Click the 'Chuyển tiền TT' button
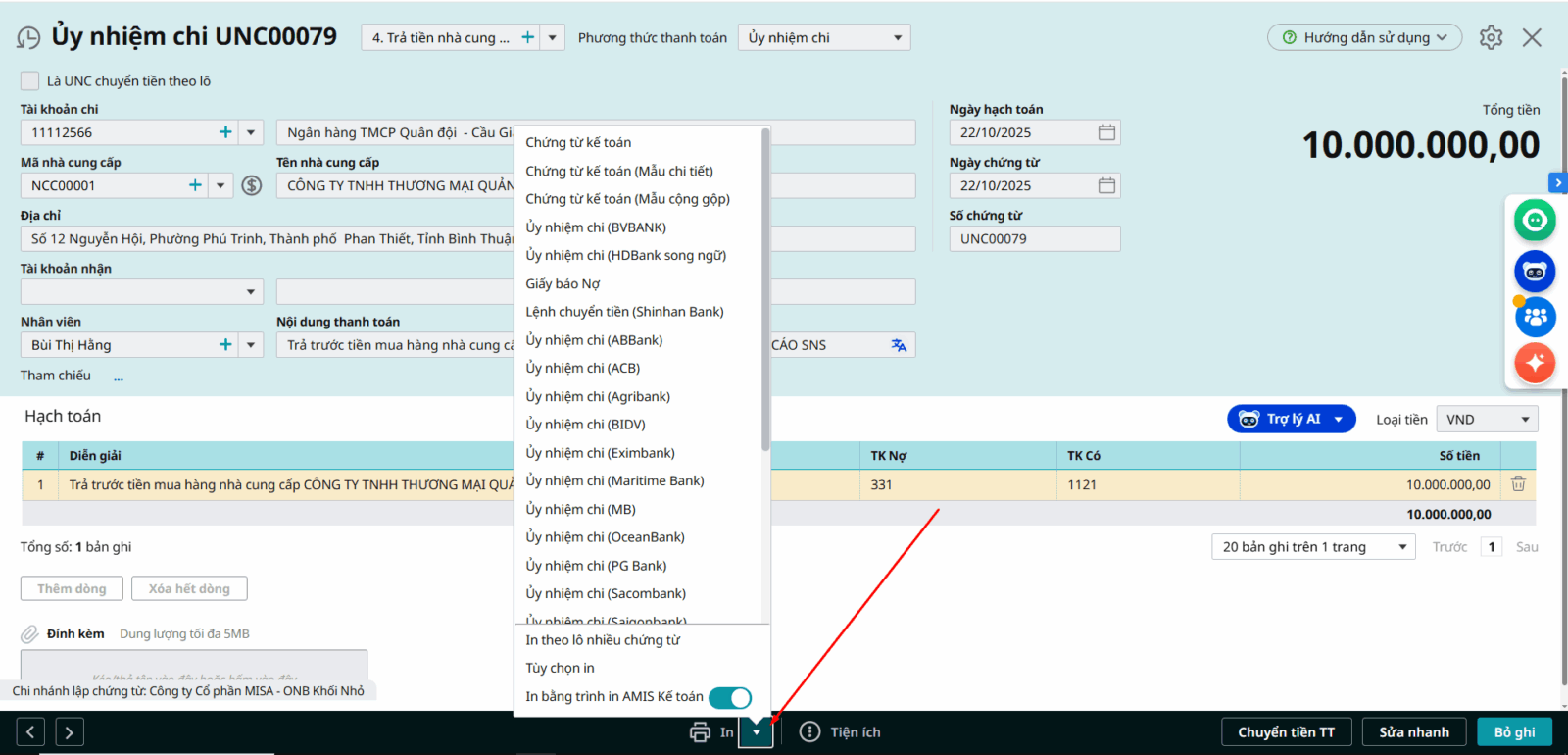Viewport: 1568px width, 755px height. 1286,732
